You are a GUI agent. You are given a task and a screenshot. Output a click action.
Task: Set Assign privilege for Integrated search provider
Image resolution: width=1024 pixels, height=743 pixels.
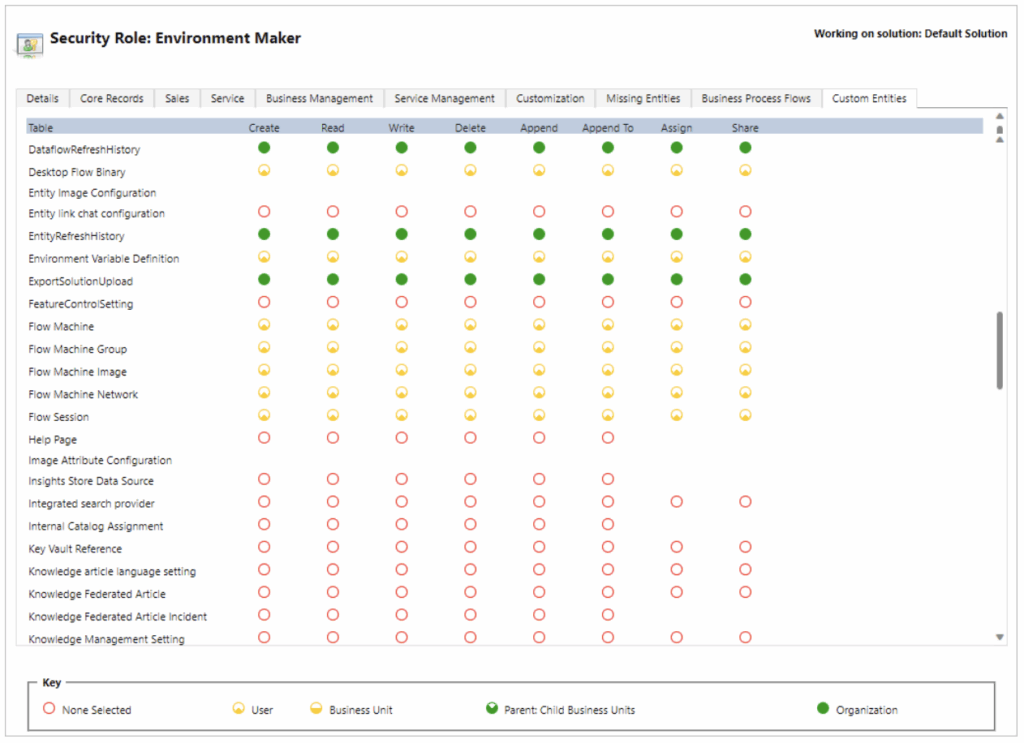[677, 501]
